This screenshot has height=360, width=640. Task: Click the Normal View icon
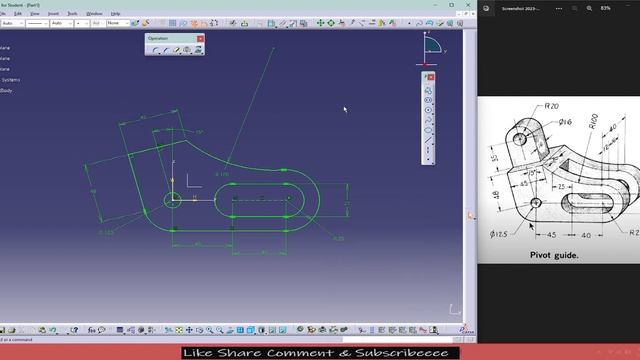[x=230, y=330]
